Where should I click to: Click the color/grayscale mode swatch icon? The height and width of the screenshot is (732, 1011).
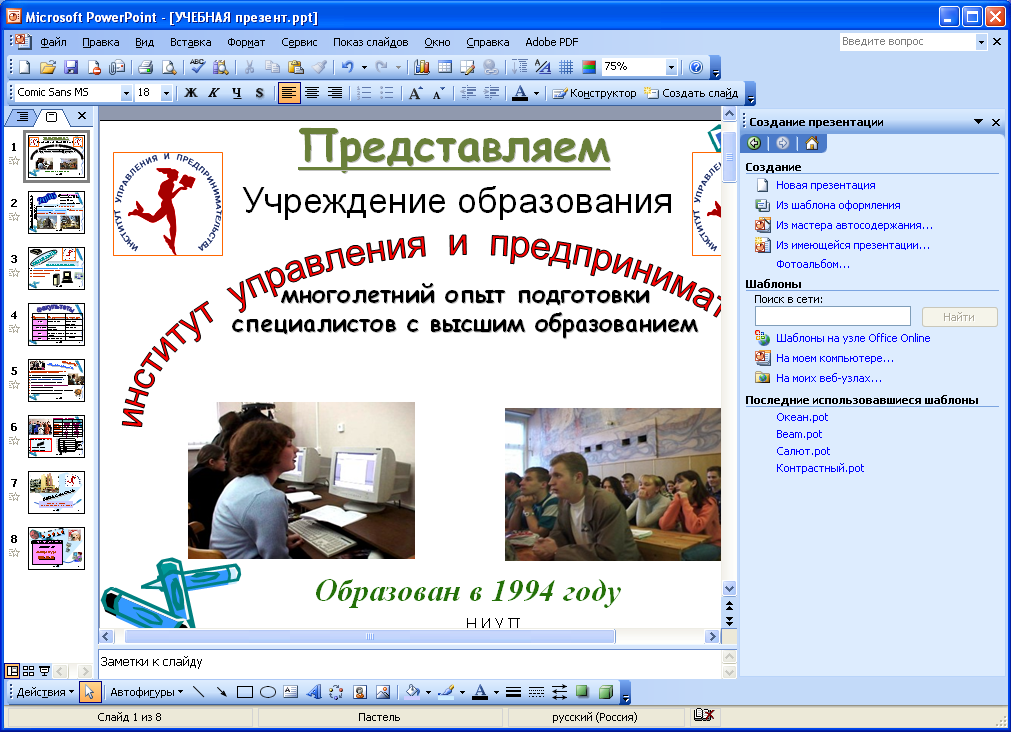[x=589, y=67]
